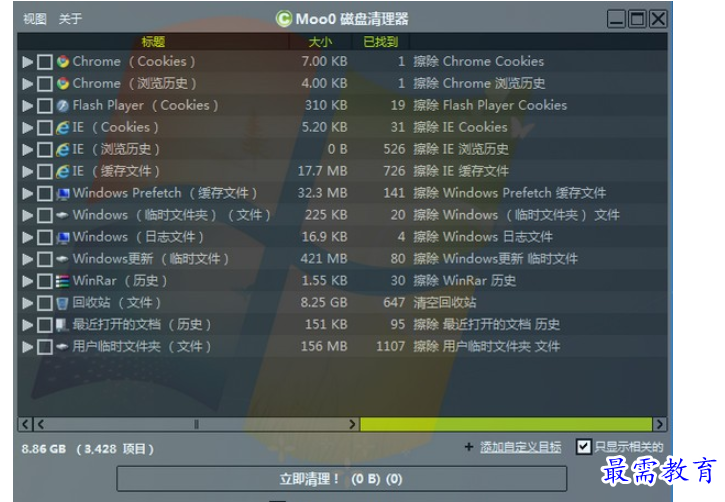Click the Flash Player icon
This screenshot has height=502, width=725.
click(63, 106)
